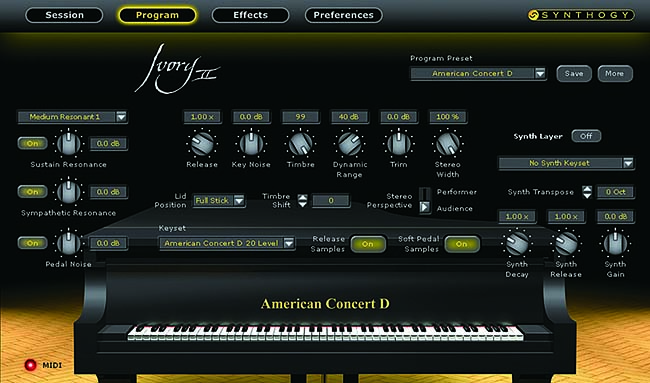Click the Synth Decay knob
Viewport: 650px width, 383px height.
coord(517,243)
